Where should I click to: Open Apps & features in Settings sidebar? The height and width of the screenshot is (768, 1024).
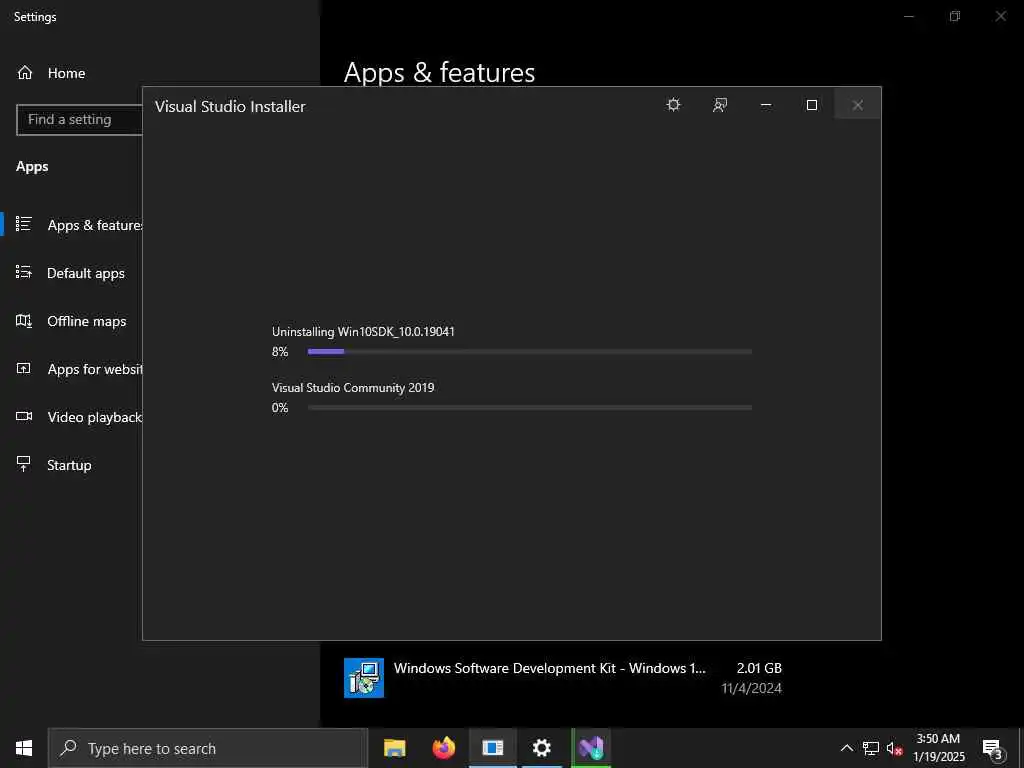coord(71,225)
